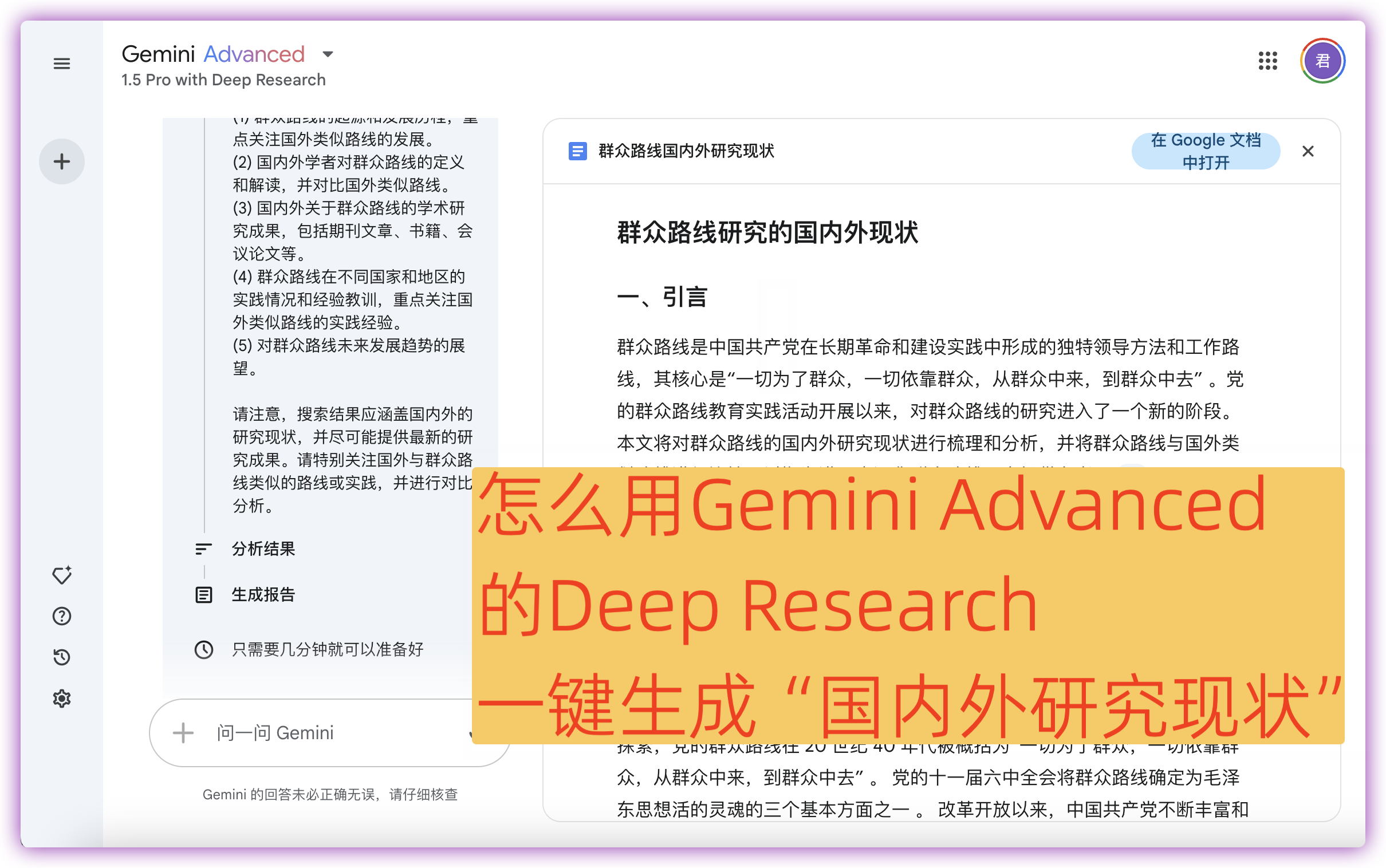
Task: Click the 生成报告 document icon
Action: click(204, 595)
